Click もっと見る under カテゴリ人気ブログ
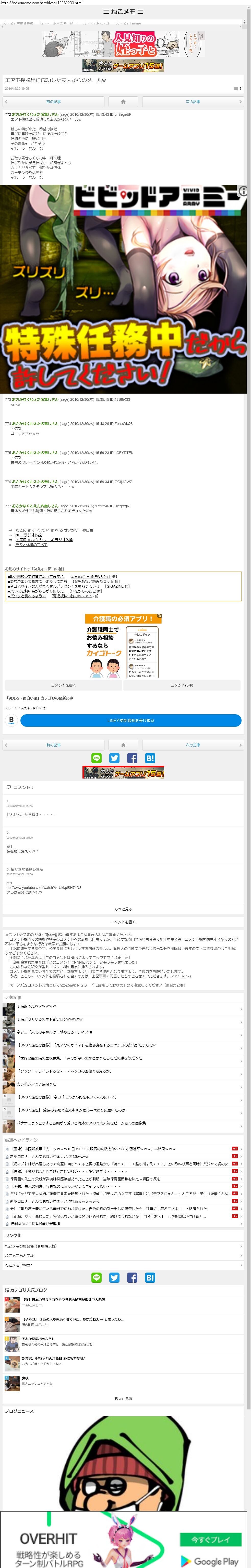 pos(123,1398)
